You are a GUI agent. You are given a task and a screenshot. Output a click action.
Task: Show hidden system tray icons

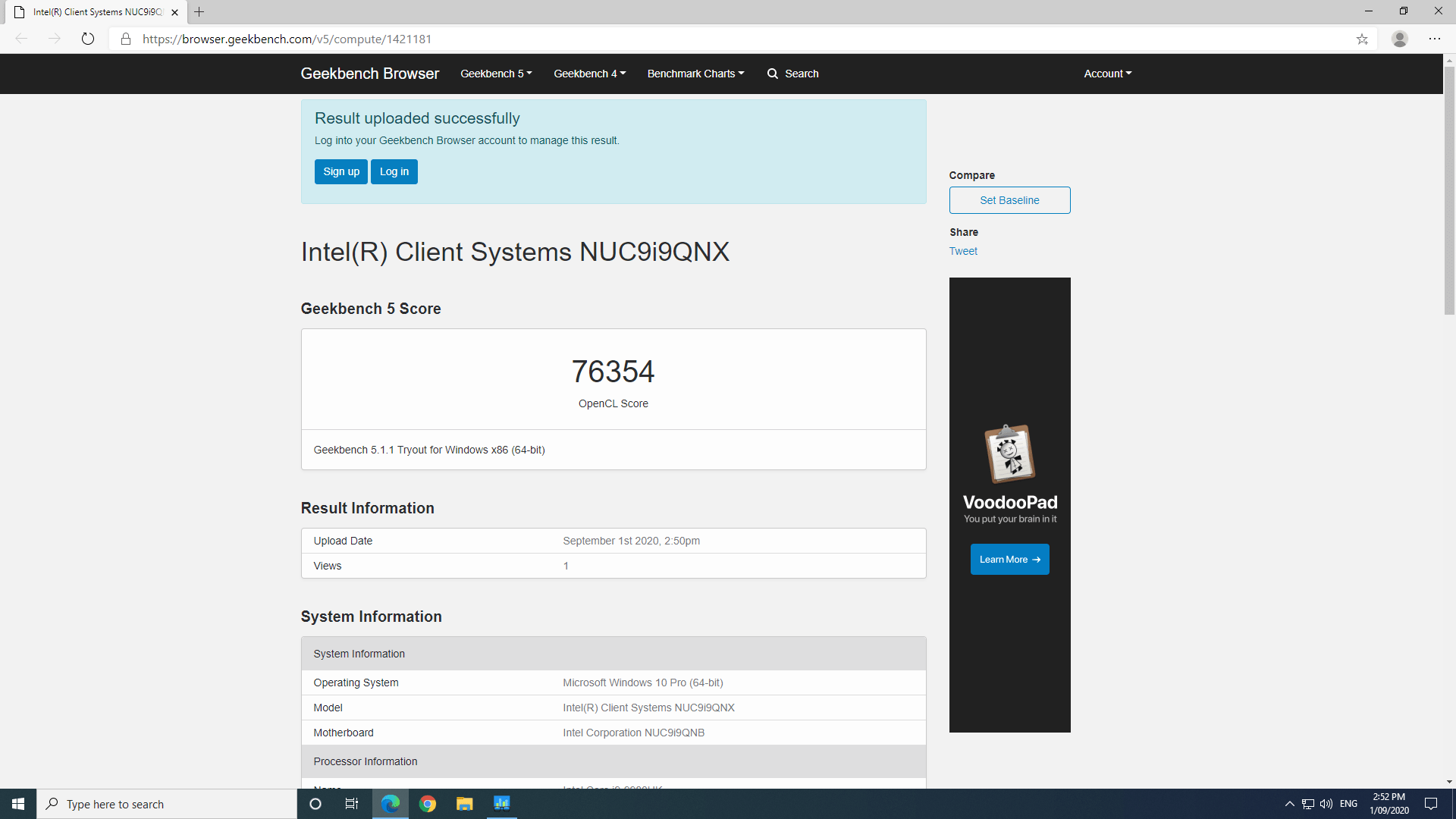pyautogui.click(x=1289, y=804)
